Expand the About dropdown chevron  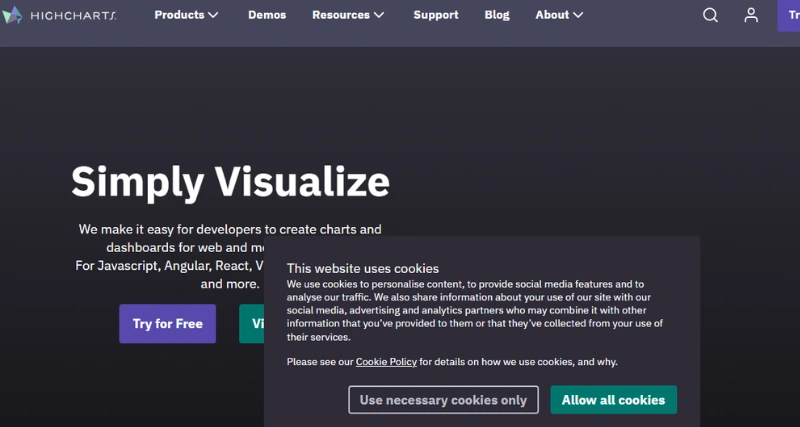pyautogui.click(x=578, y=15)
